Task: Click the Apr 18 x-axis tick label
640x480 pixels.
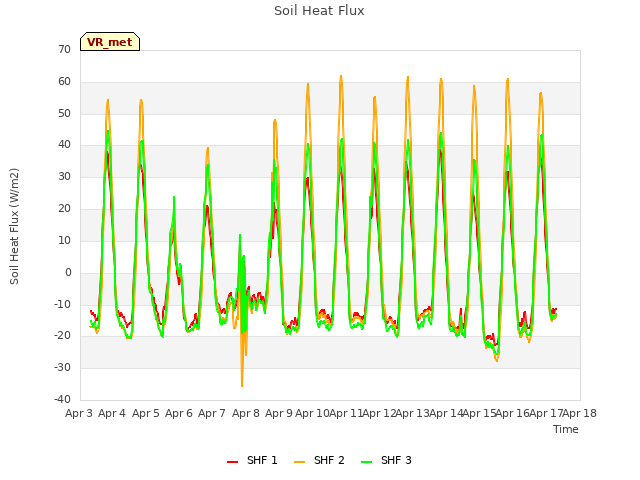Action: pyautogui.click(x=580, y=413)
